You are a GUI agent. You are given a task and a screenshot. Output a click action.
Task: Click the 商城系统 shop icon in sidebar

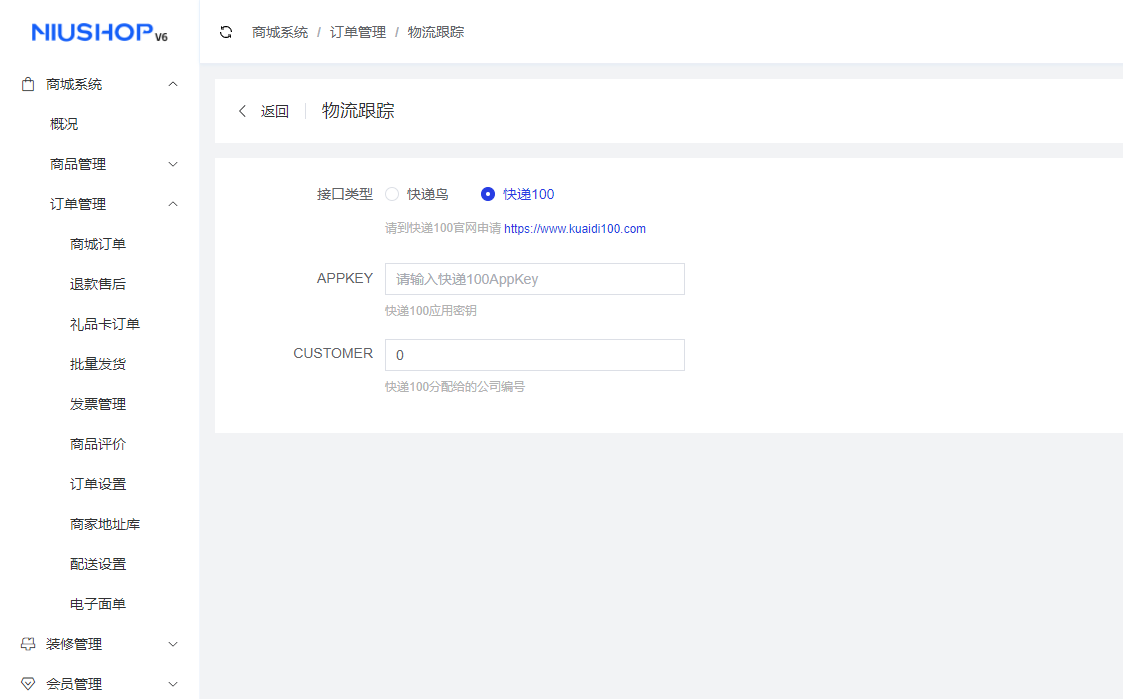(x=27, y=84)
